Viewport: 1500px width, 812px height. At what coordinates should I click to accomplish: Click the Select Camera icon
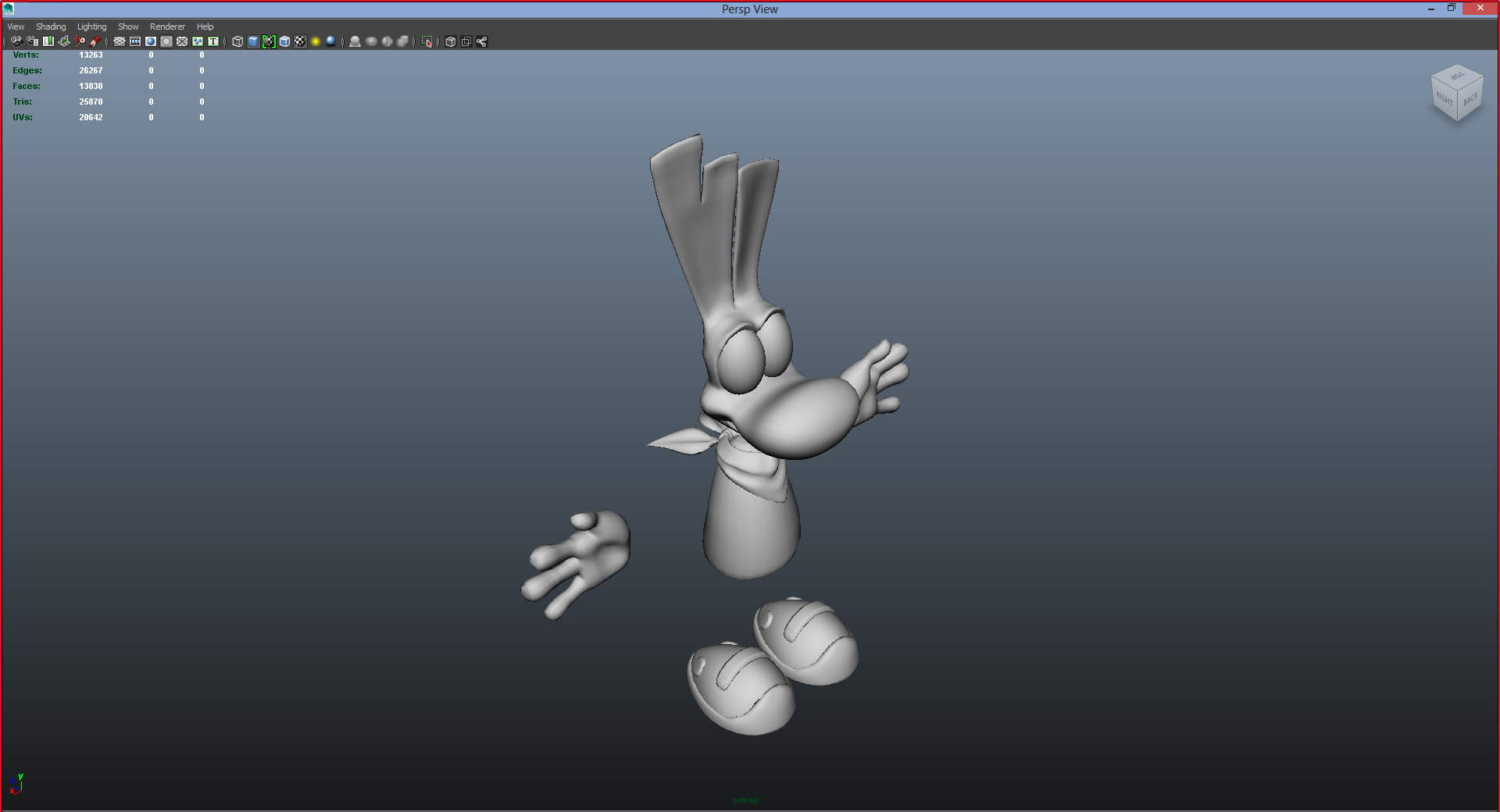(16, 41)
